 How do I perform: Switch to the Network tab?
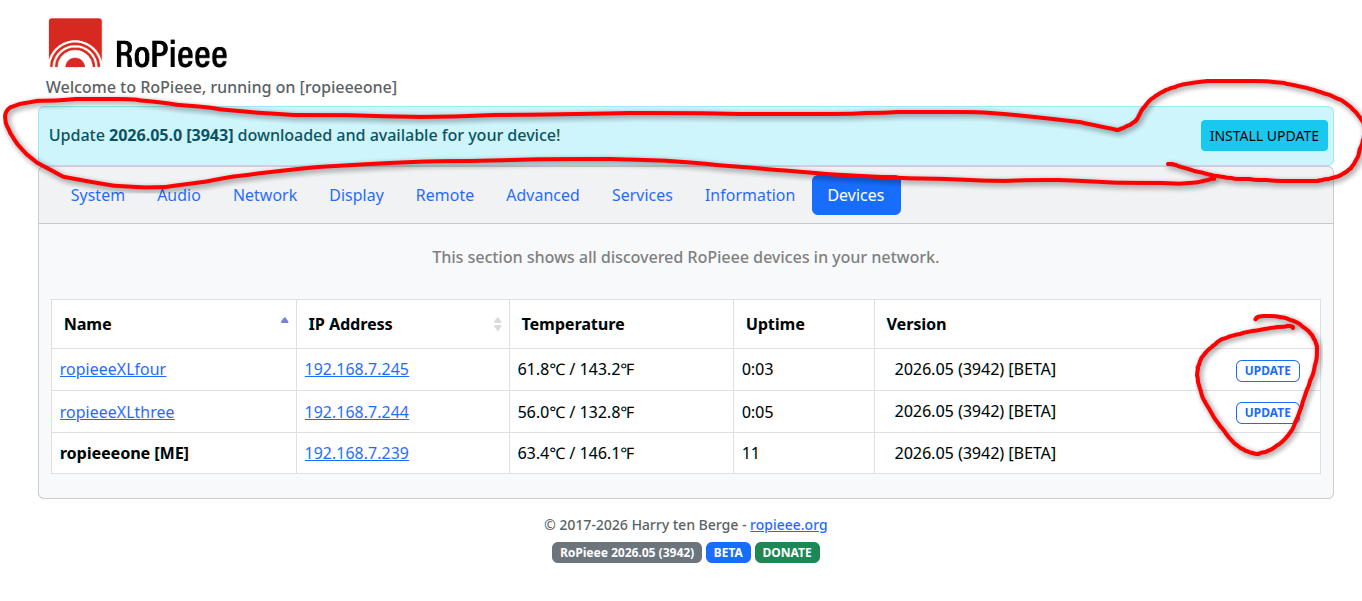point(265,195)
